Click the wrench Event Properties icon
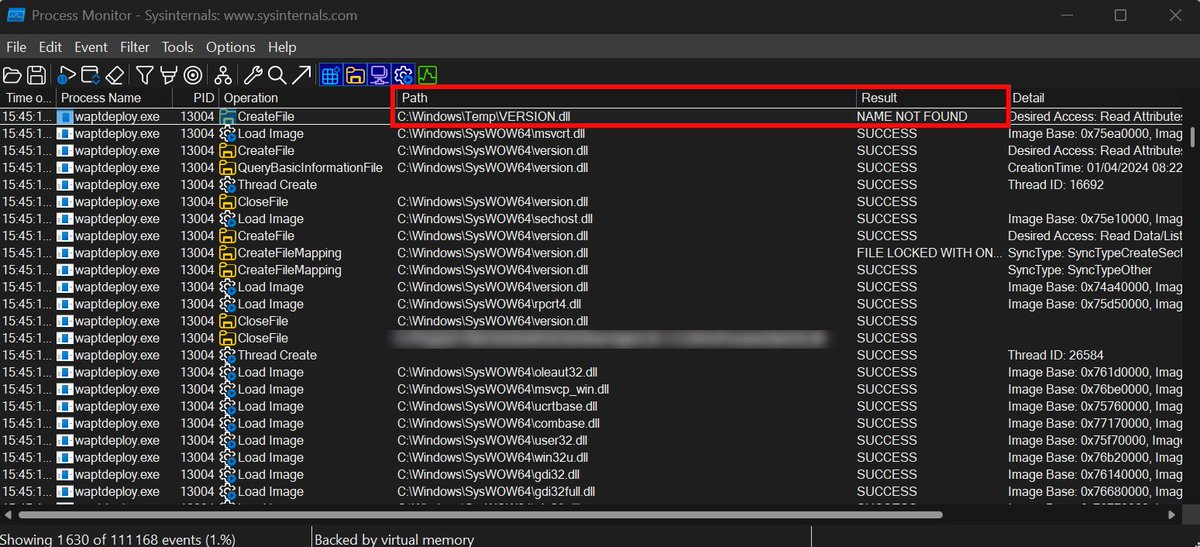Viewport: 1200px width, 547px height. pos(253,75)
